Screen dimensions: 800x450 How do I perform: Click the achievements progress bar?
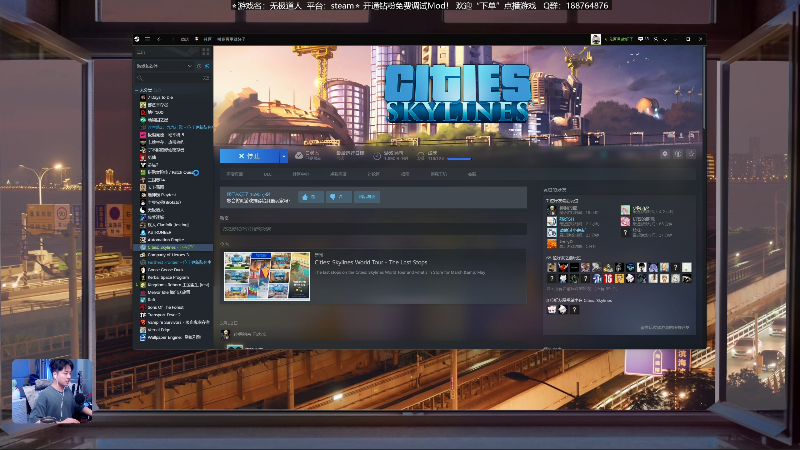click(459, 159)
